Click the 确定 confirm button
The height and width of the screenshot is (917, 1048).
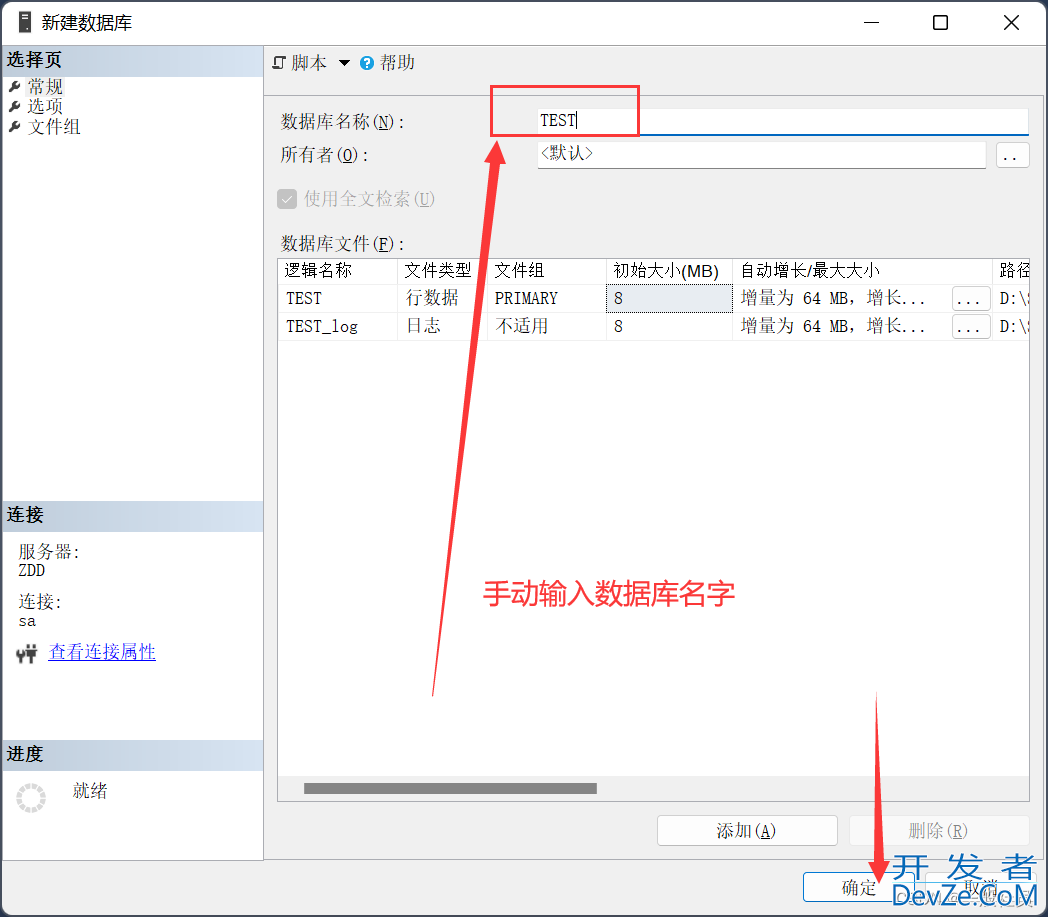tap(859, 887)
